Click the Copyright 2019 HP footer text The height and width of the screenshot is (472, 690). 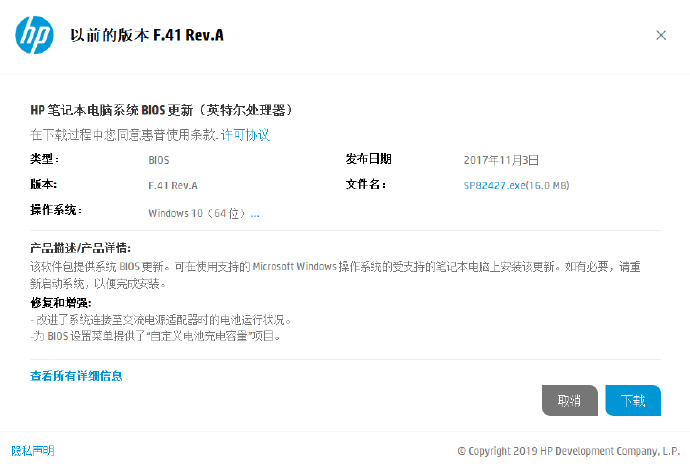click(569, 451)
